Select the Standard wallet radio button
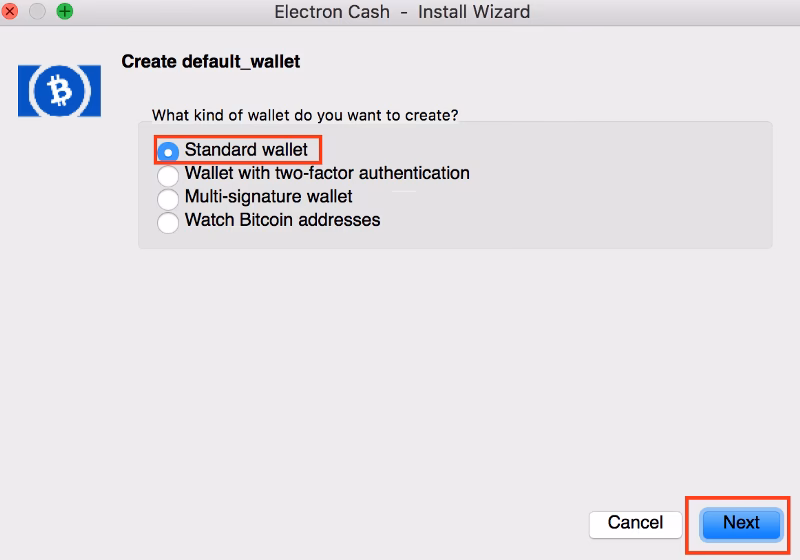Image resolution: width=800 pixels, height=560 pixels. [168, 151]
